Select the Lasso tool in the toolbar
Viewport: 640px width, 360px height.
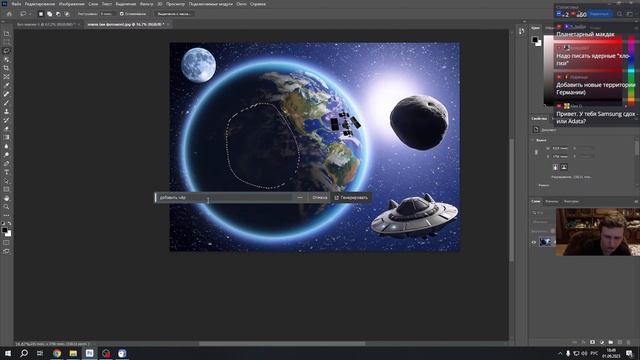coord(7,51)
